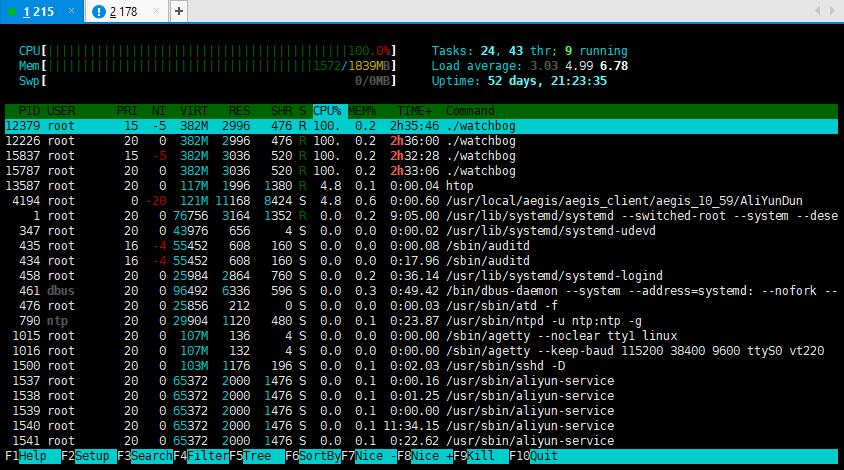The image size is (844, 470).
Task: Select watchbog process row PID 15787
Action: click(421, 171)
